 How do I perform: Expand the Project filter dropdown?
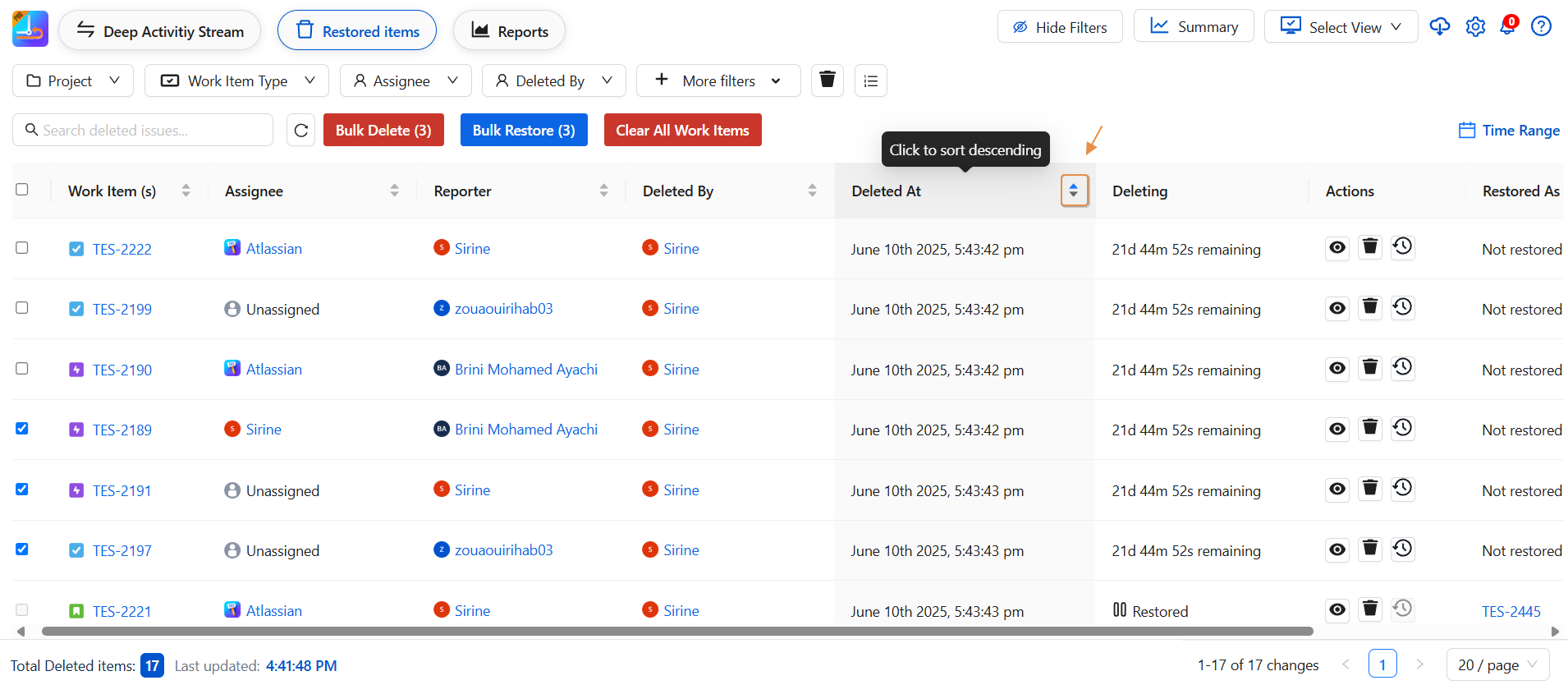(73, 80)
